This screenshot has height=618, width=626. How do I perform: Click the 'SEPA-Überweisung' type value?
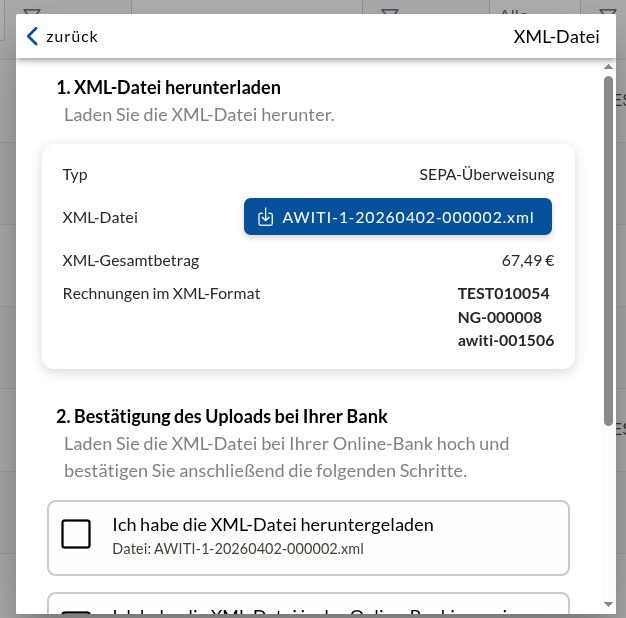[487, 175]
